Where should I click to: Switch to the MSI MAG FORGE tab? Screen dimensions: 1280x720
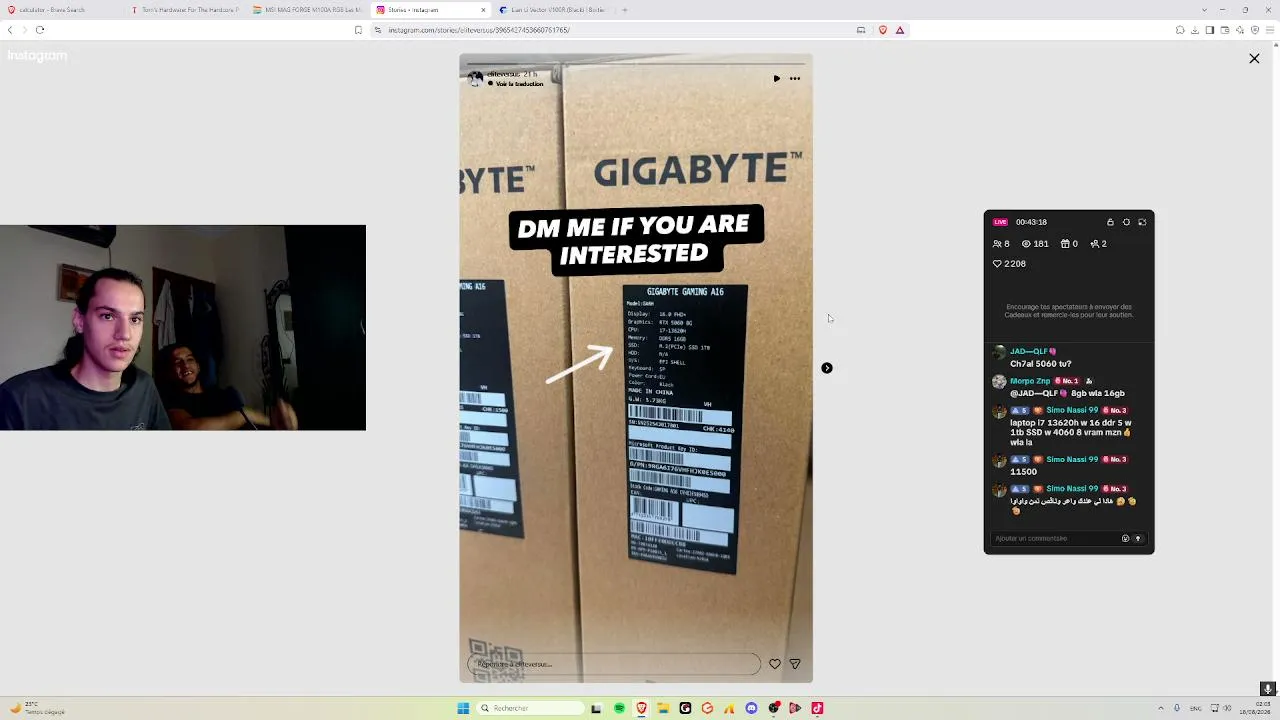click(x=308, y=10)
